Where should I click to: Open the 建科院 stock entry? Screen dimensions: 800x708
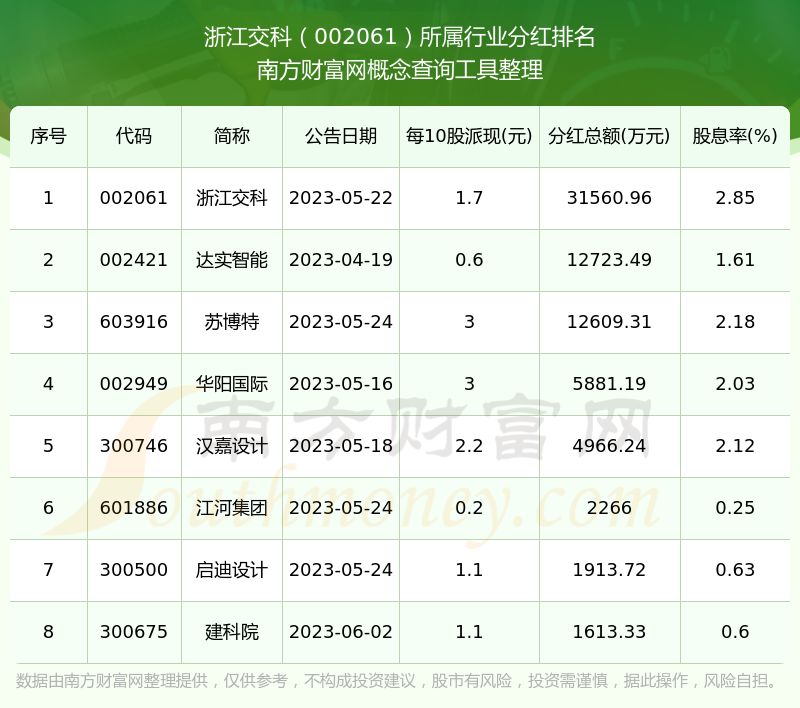(232, 632)
